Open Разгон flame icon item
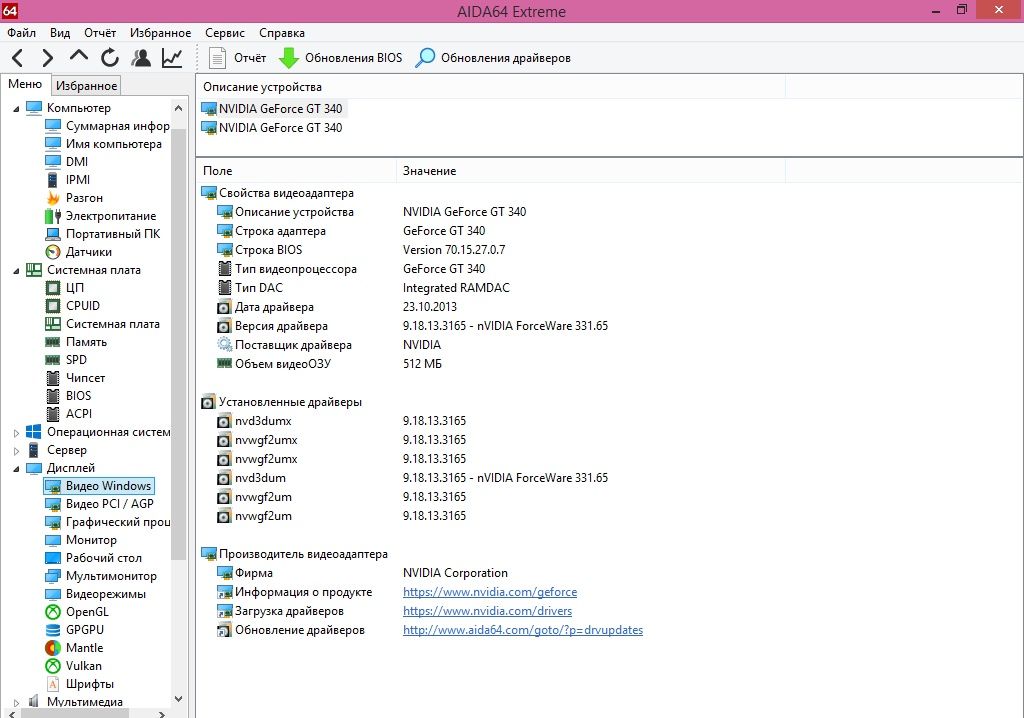Screen dimensions: 1024x718 coord(53,197)
